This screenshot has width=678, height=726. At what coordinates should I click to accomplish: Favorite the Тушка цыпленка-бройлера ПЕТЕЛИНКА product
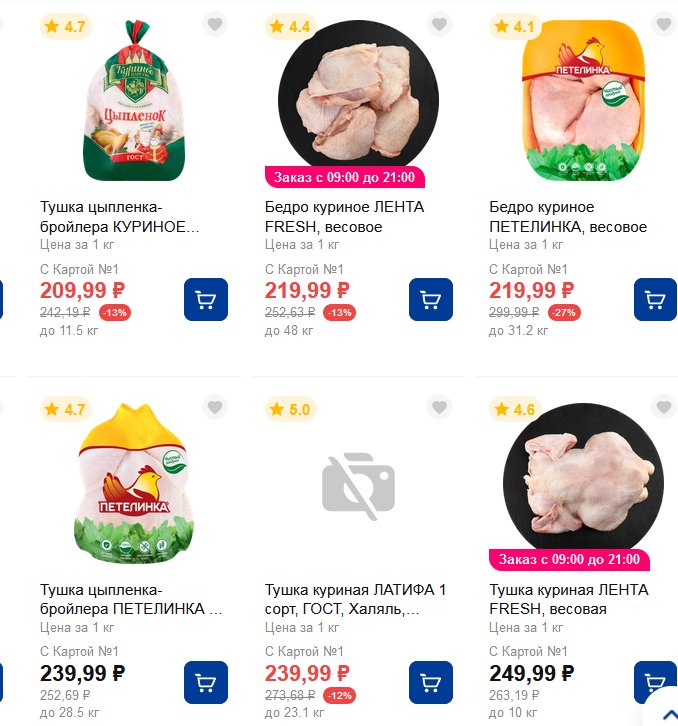pos(215,407)
